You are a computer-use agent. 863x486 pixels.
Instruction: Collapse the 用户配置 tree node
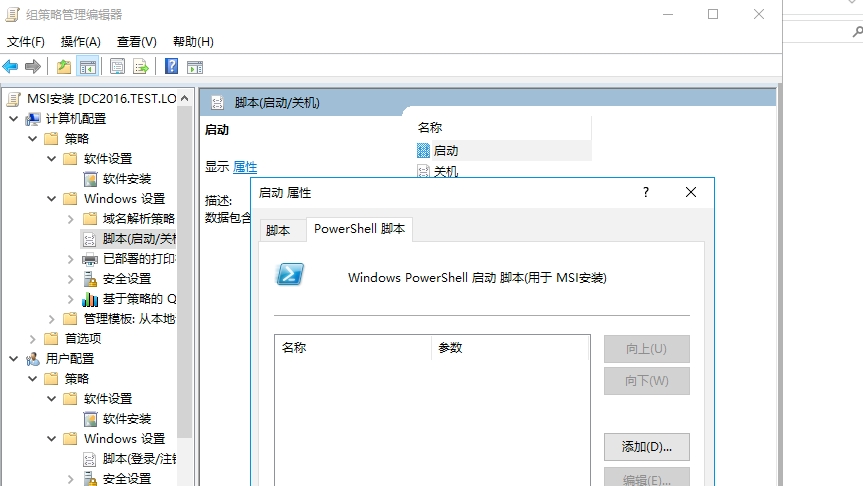[x=13, y=359]
